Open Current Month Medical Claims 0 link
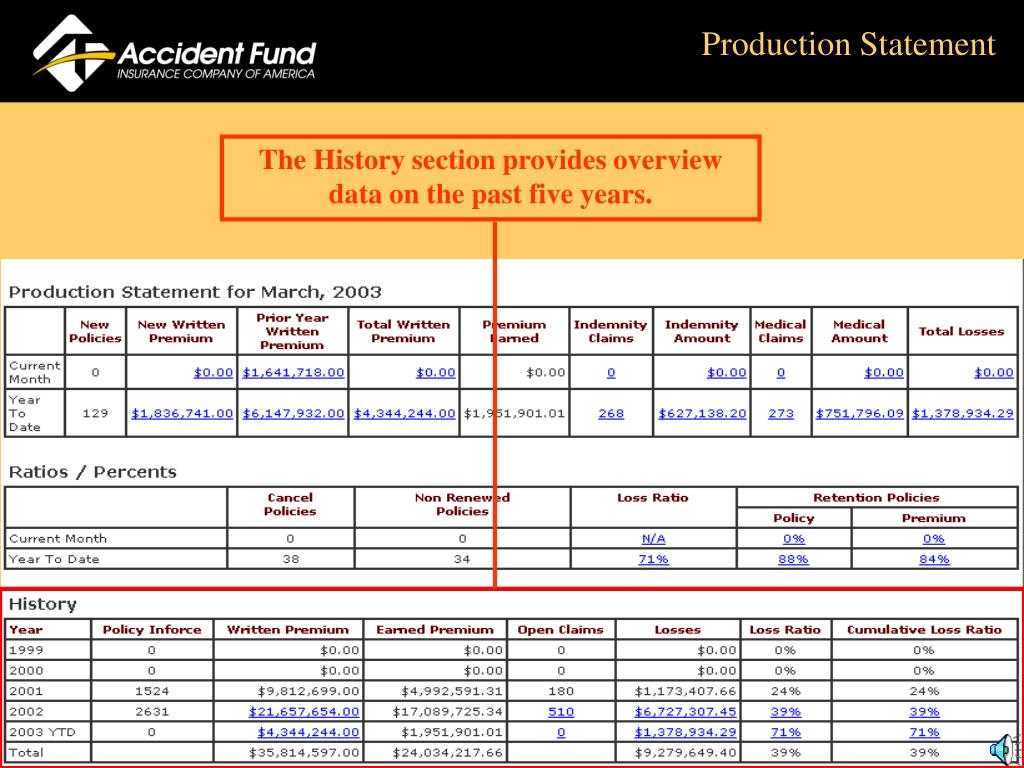1024x768 pixels. 781,373
